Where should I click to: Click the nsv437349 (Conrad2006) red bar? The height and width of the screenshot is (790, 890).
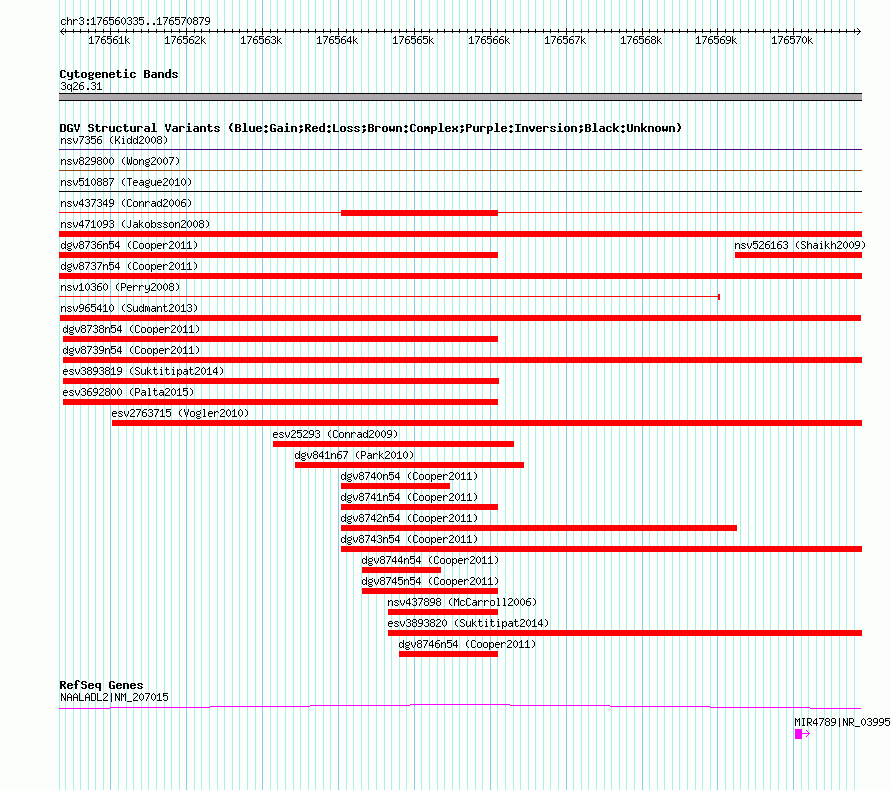click(419, 213)
